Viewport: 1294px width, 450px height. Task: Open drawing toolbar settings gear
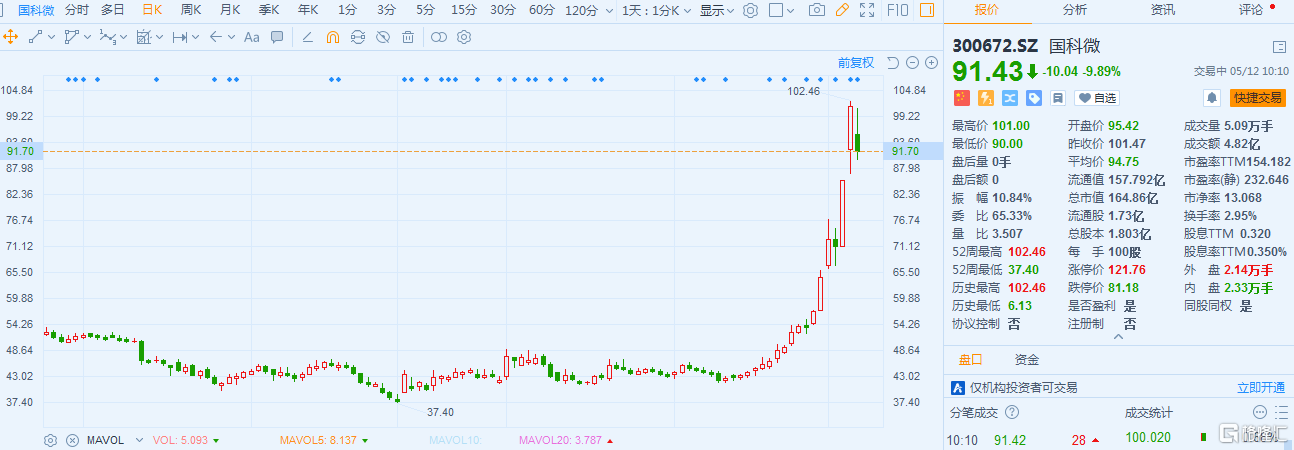[464, 37]
